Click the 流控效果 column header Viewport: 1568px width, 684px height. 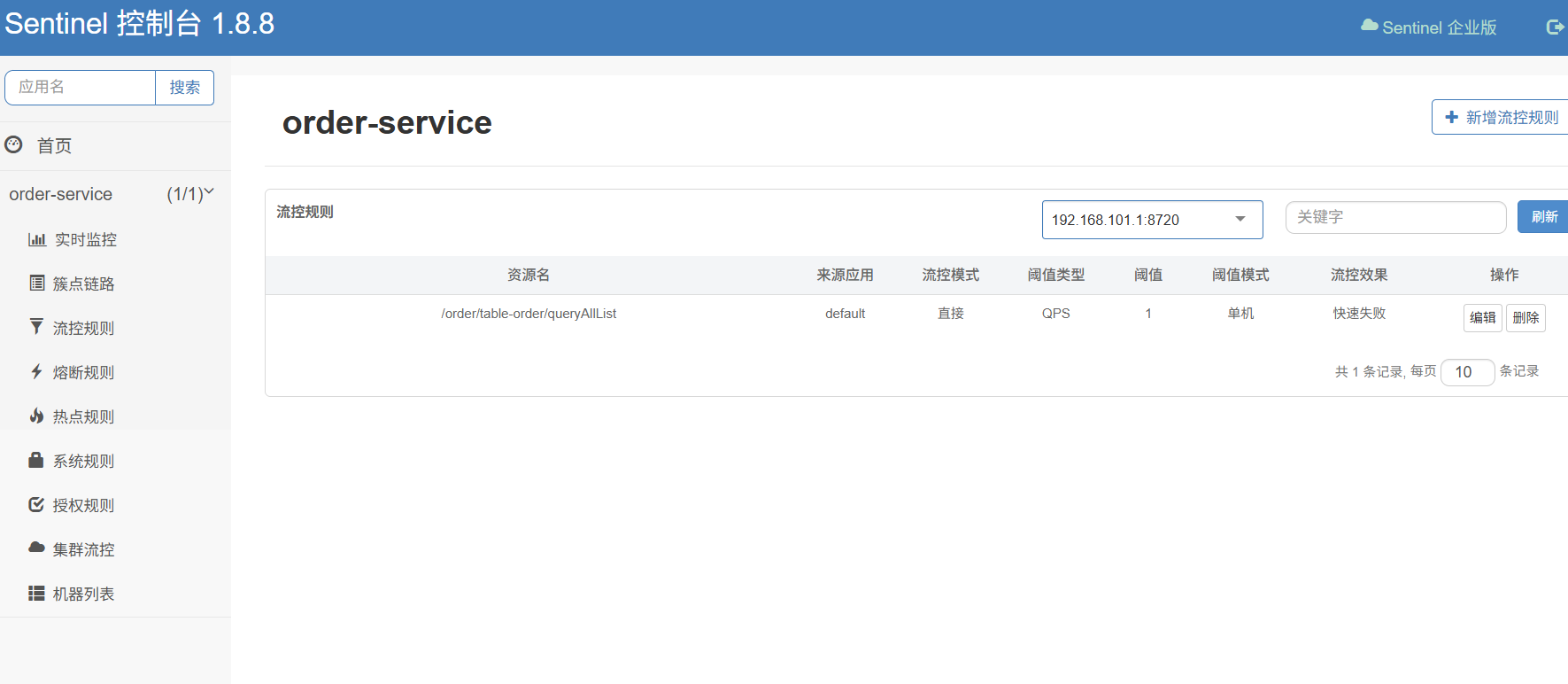tap(1359, 275)
